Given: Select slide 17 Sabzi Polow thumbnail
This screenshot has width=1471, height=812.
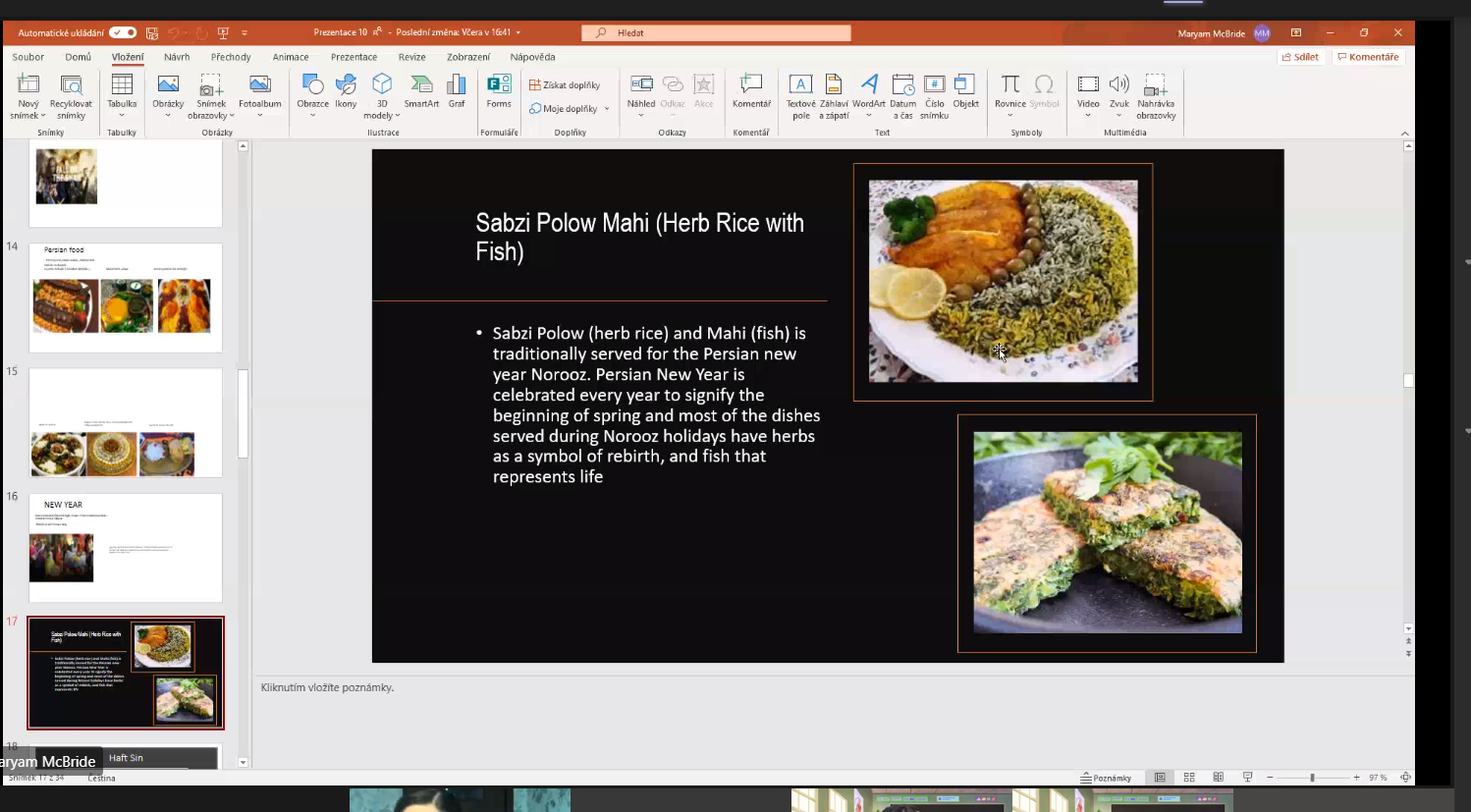Looking at the screenshot, I should 126,673.
